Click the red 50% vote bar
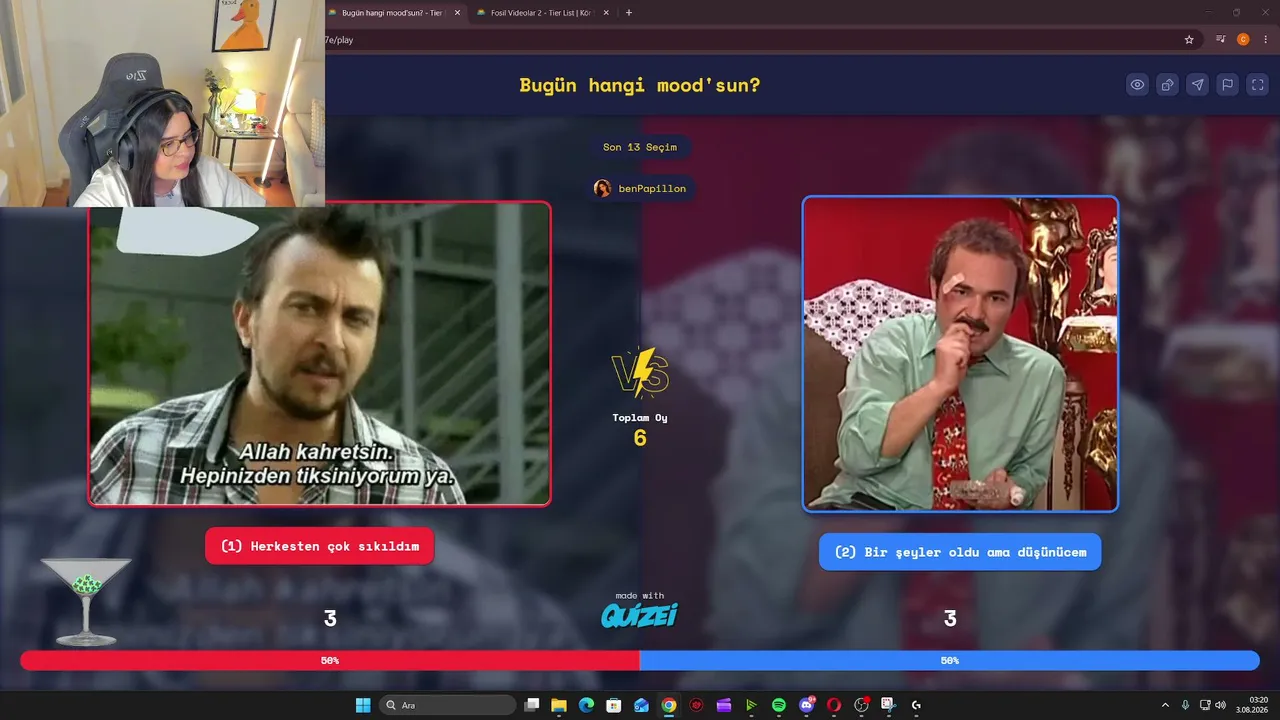Viewport: 1280px width, 720px height. 330,660
